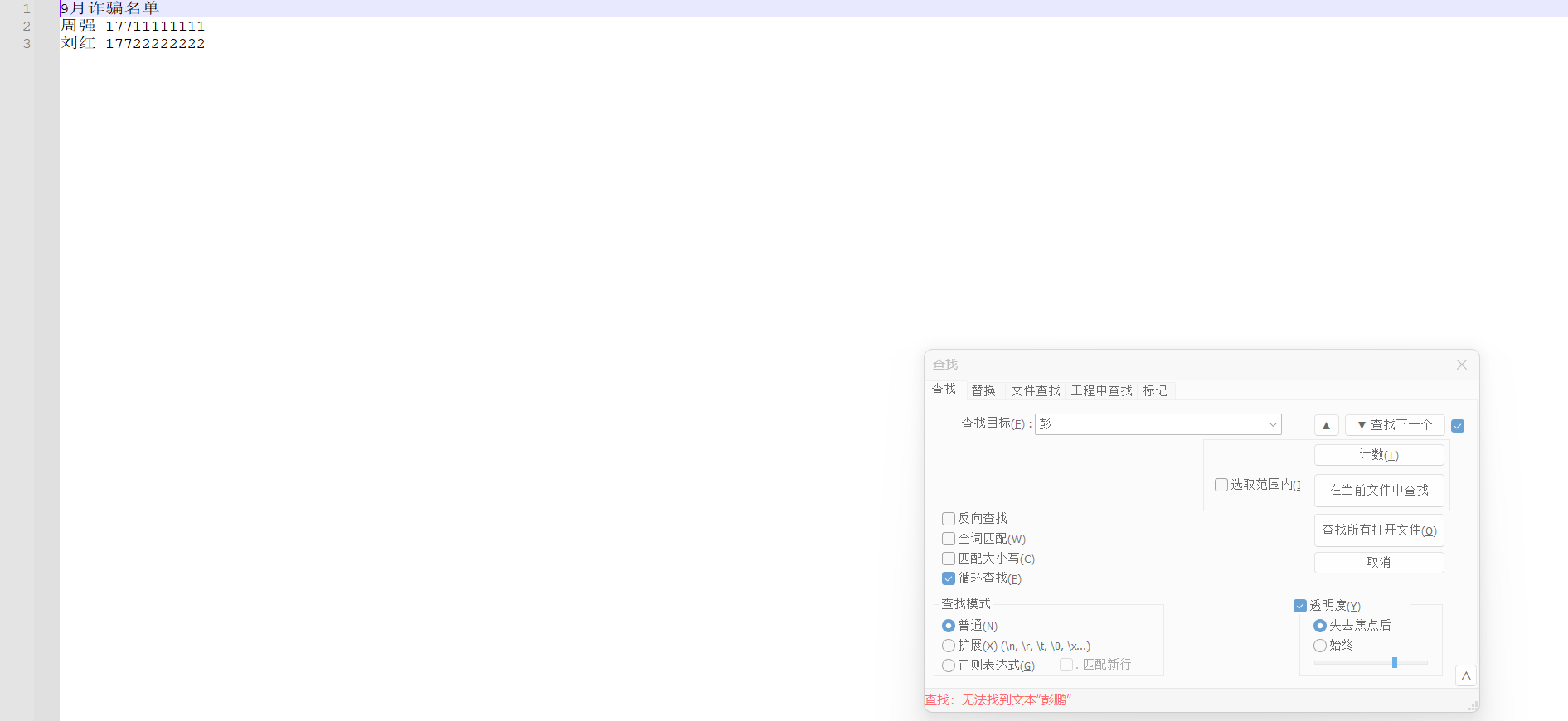Click line number 2 in the gutter
This screenshot has height=721, width=1568.
point(27,27)
